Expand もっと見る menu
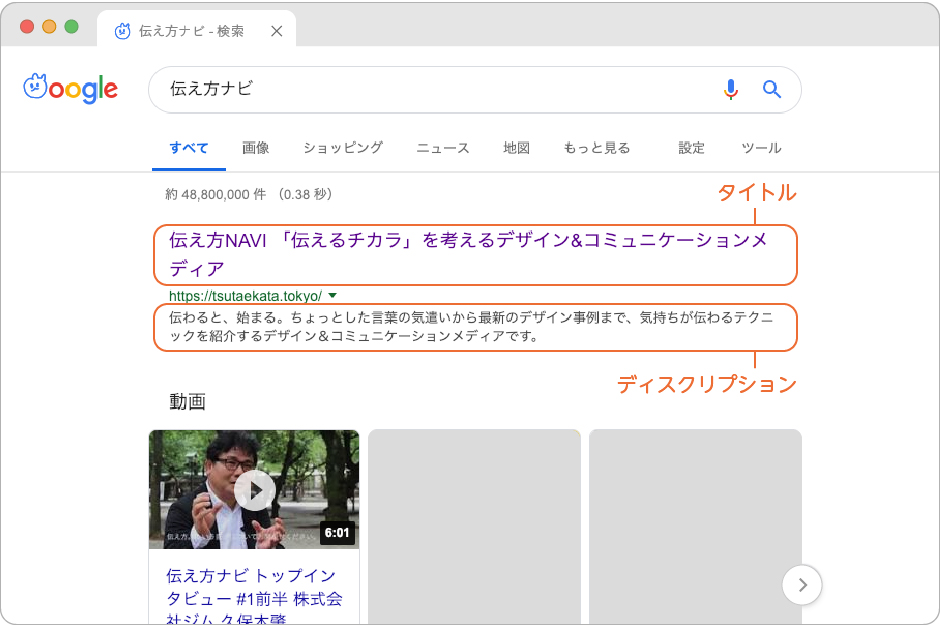940x627 pixels. (x=597, y=147)
